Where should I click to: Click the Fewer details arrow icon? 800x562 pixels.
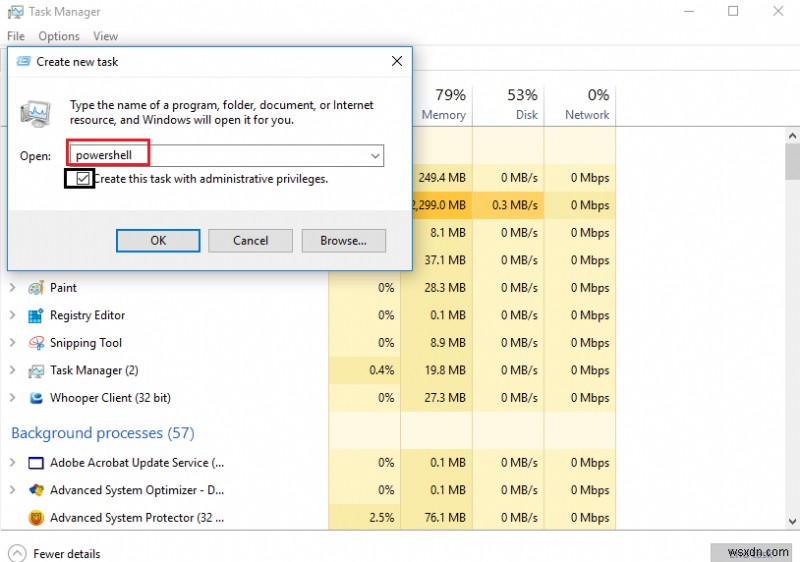[17, 553]
